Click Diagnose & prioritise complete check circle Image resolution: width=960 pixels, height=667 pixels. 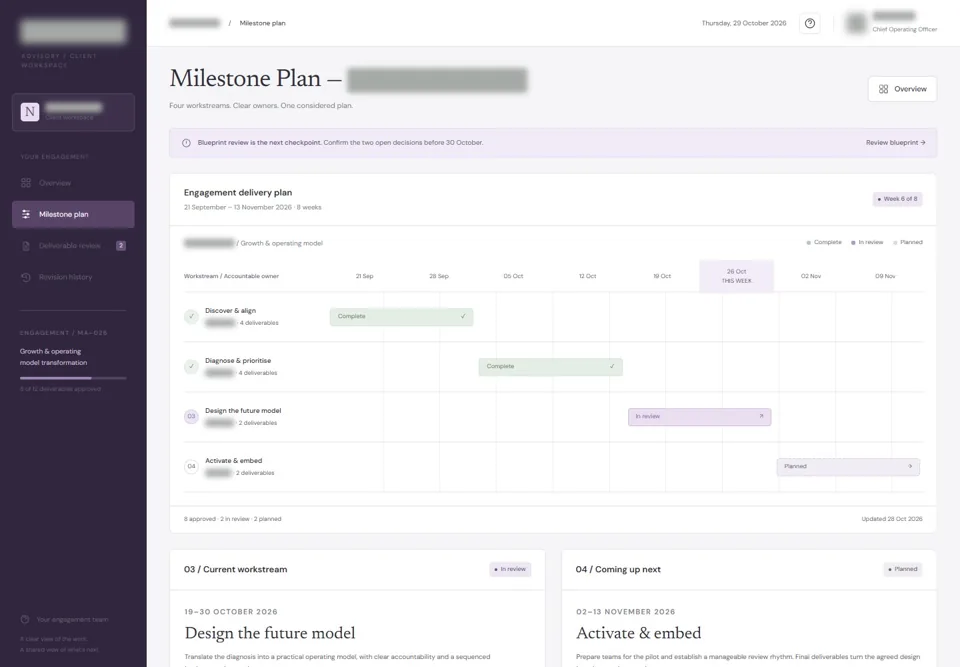191,366
